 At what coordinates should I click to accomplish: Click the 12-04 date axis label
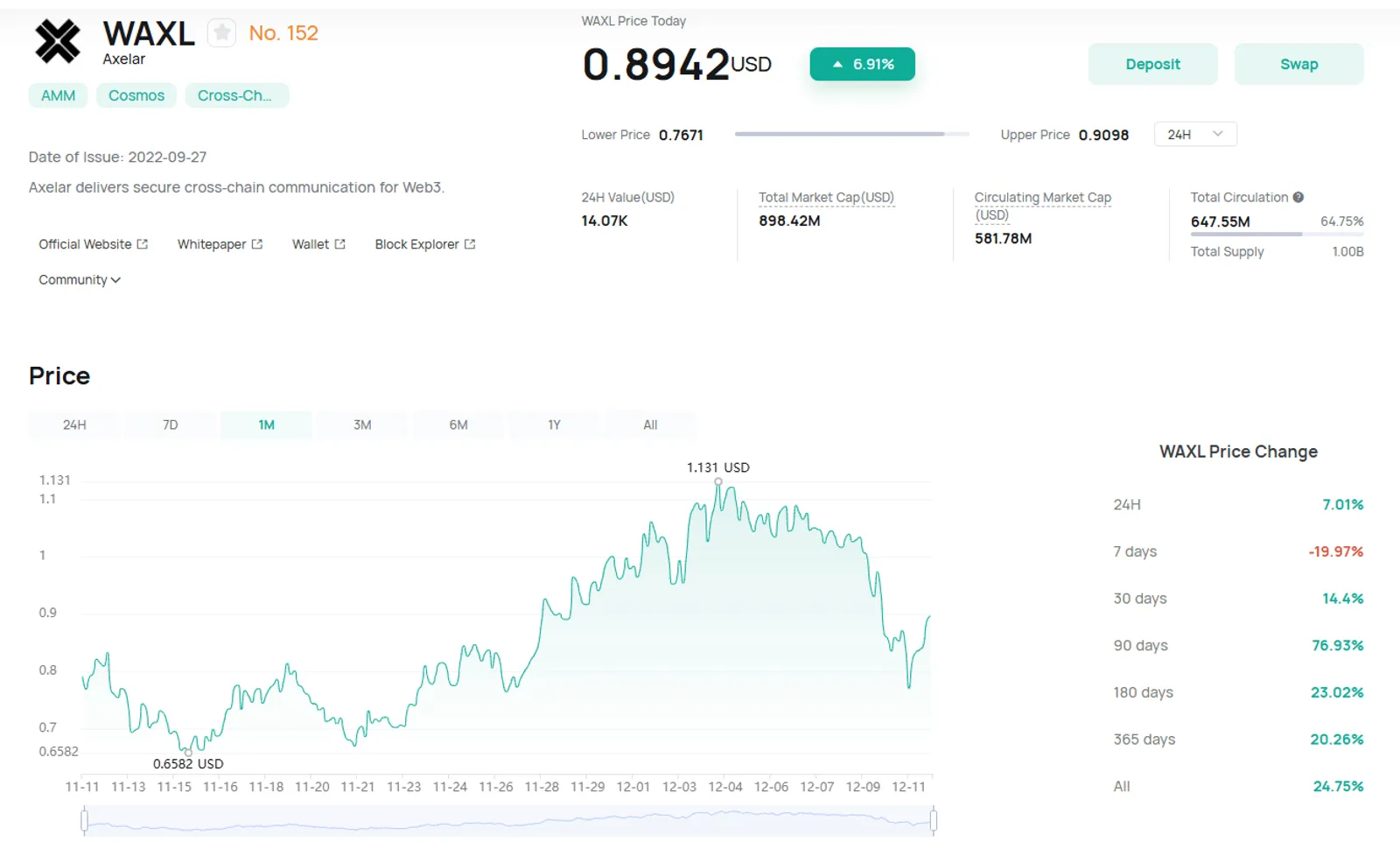(725, 787)
